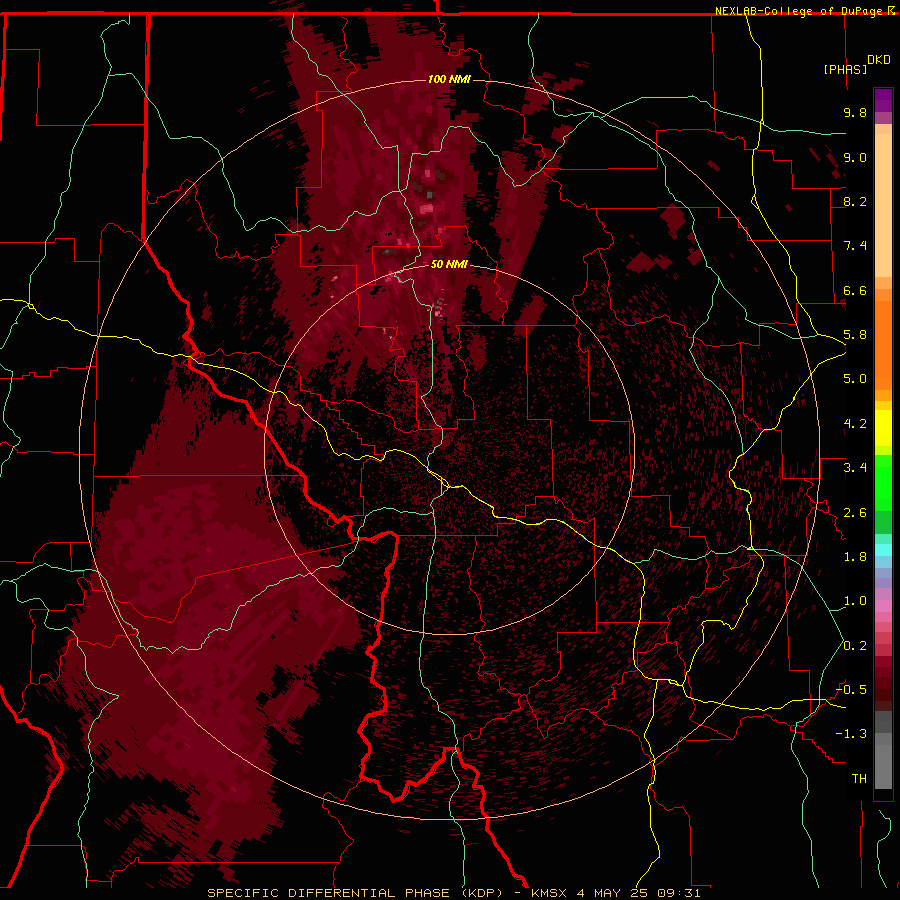Viewport: 900px width, 900px height.
Task: Click the 100 NMI range ring label
Action: tap(449, 79)
